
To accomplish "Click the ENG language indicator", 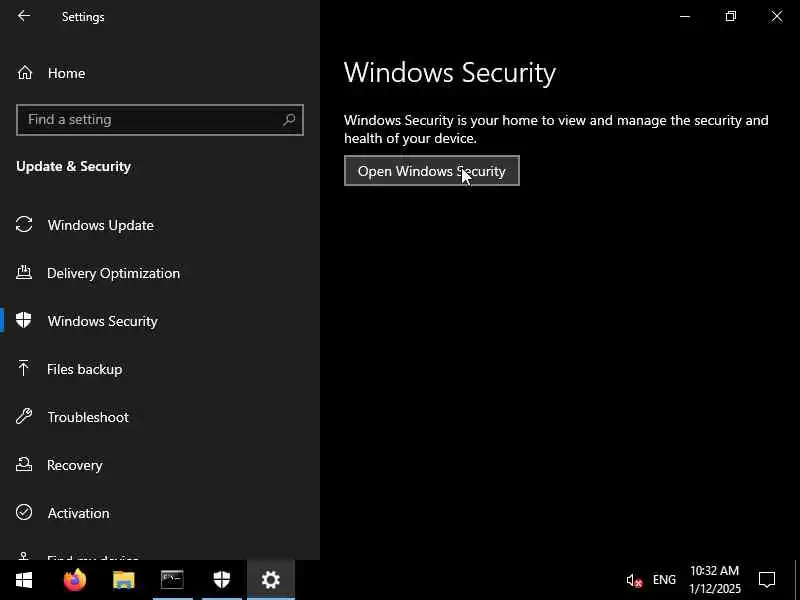I will click(664, 580).
